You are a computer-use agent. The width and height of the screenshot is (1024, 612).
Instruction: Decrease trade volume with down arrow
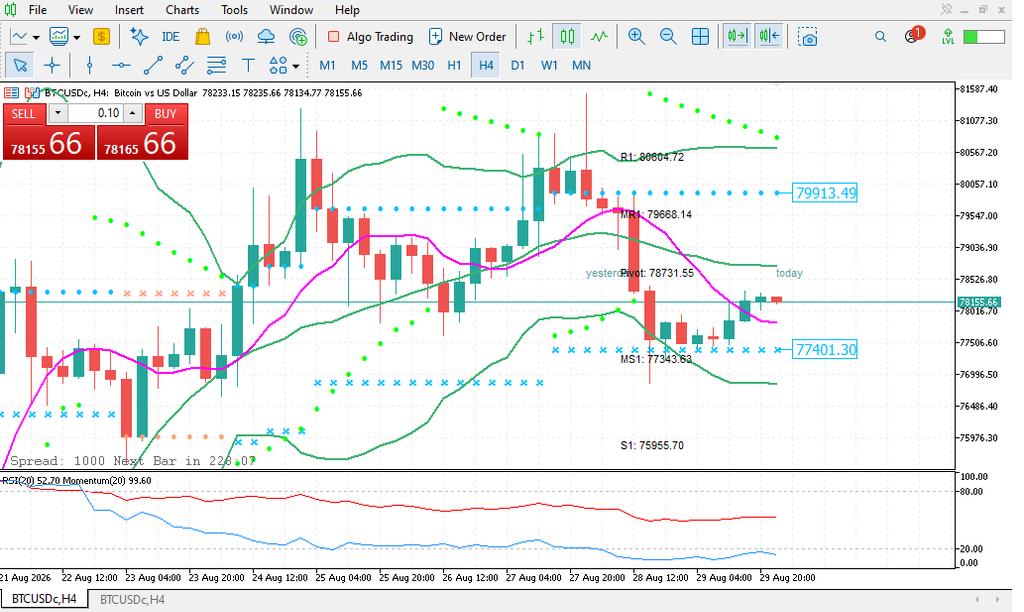click(57, 114)
